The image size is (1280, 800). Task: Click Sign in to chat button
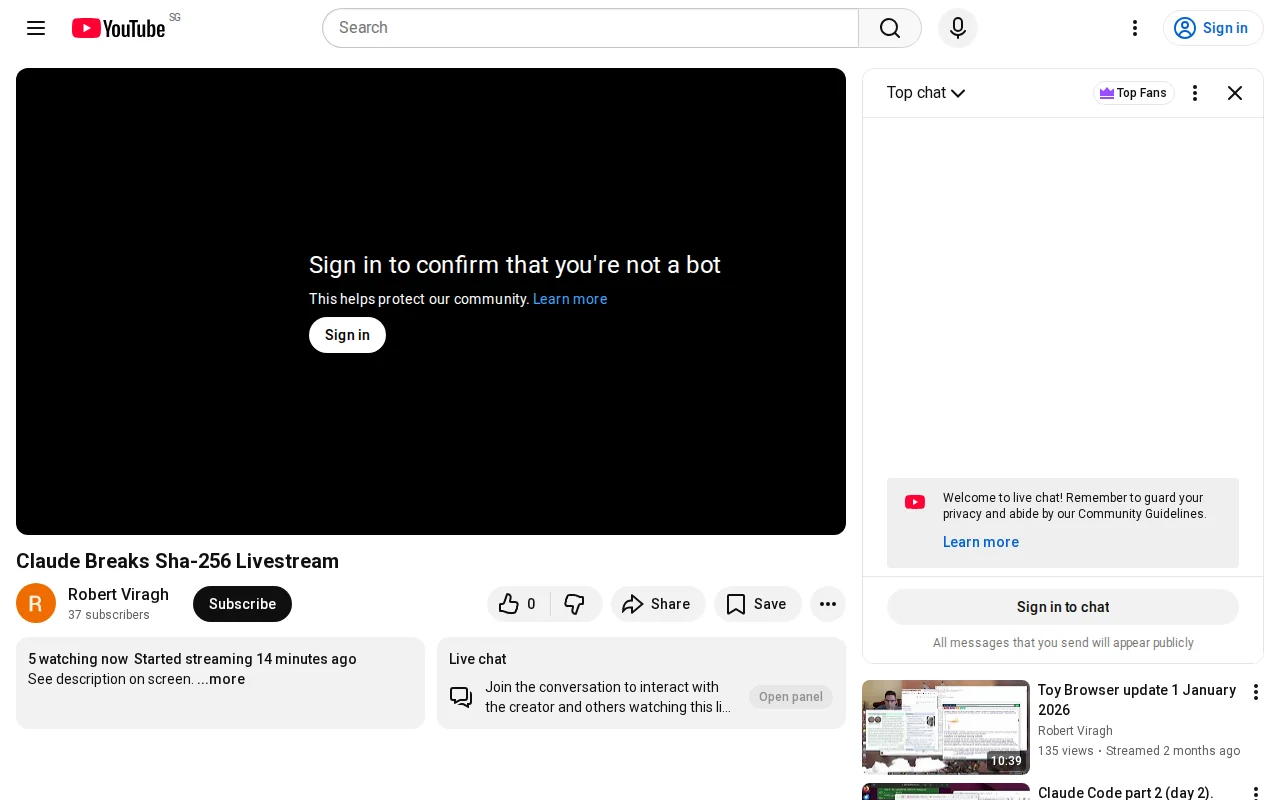(x=1063, y=607)
